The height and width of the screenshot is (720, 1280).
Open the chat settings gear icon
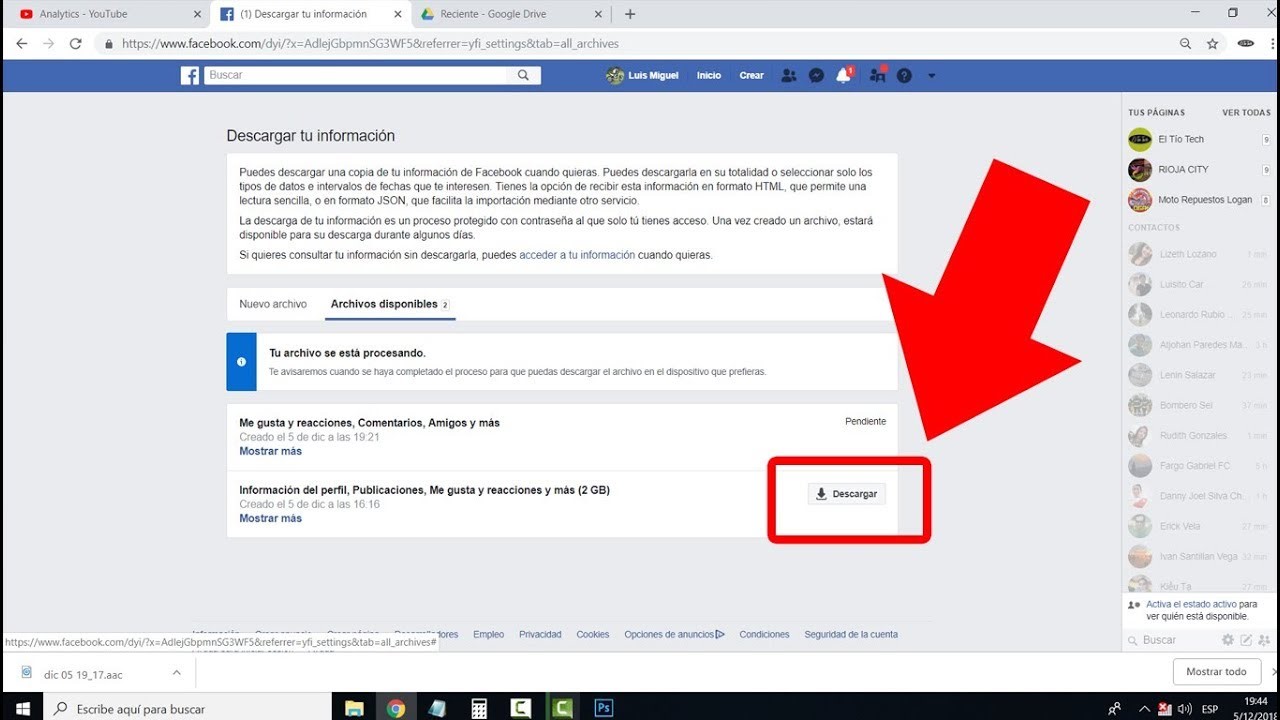(x=1227, y=639)
